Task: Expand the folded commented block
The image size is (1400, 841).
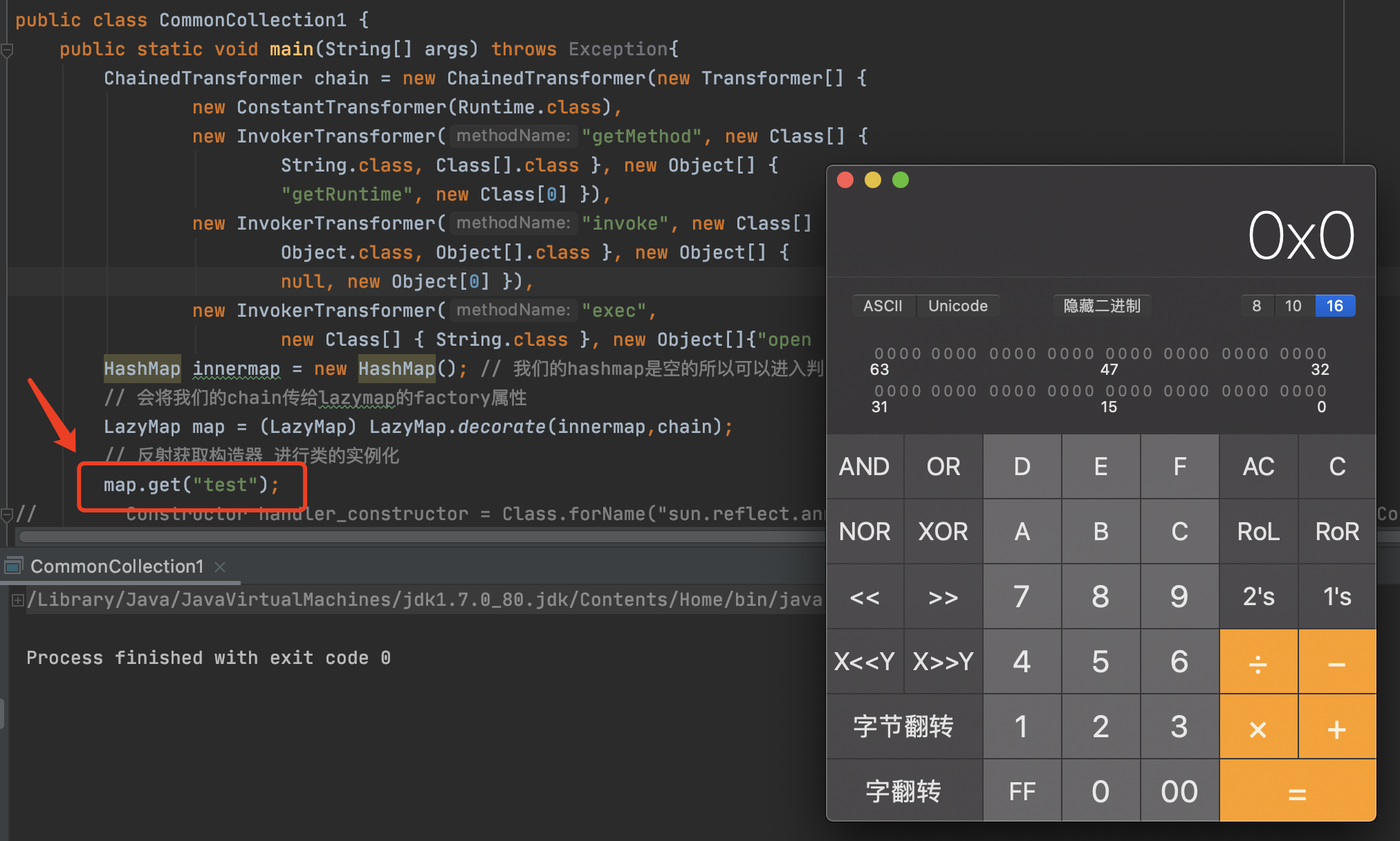Action: click(x=8, y=514)
